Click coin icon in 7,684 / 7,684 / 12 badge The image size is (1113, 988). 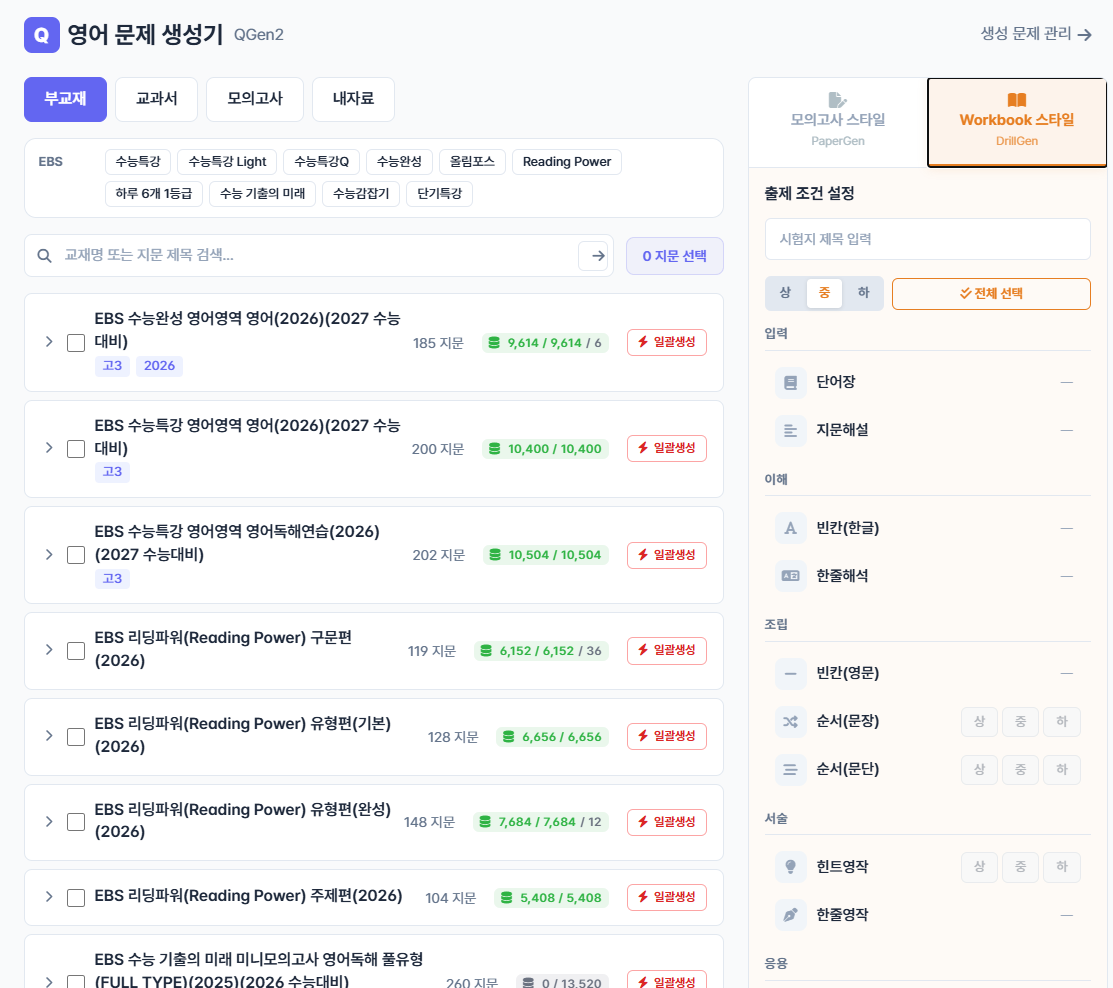[x=485, y=822]
